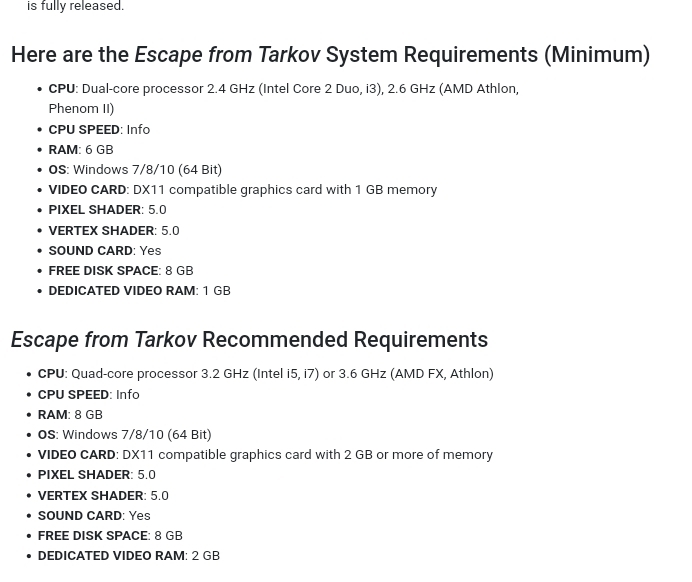Click the VIDEO CARD 2 GB or more item
The image size is (692, 582).
265,455
